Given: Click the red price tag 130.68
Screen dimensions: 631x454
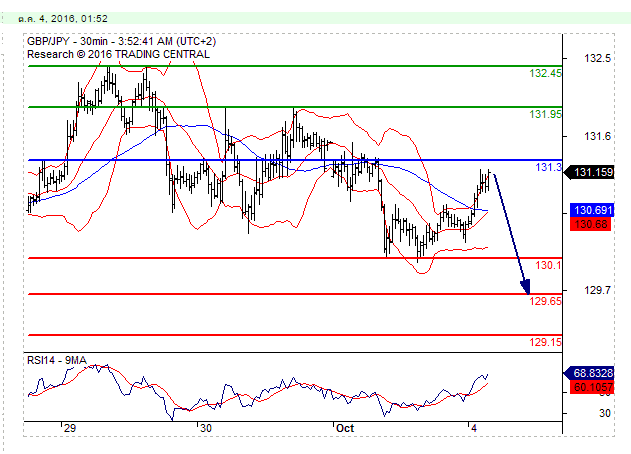Looking at the screenshot, I should tap(590, 224).
